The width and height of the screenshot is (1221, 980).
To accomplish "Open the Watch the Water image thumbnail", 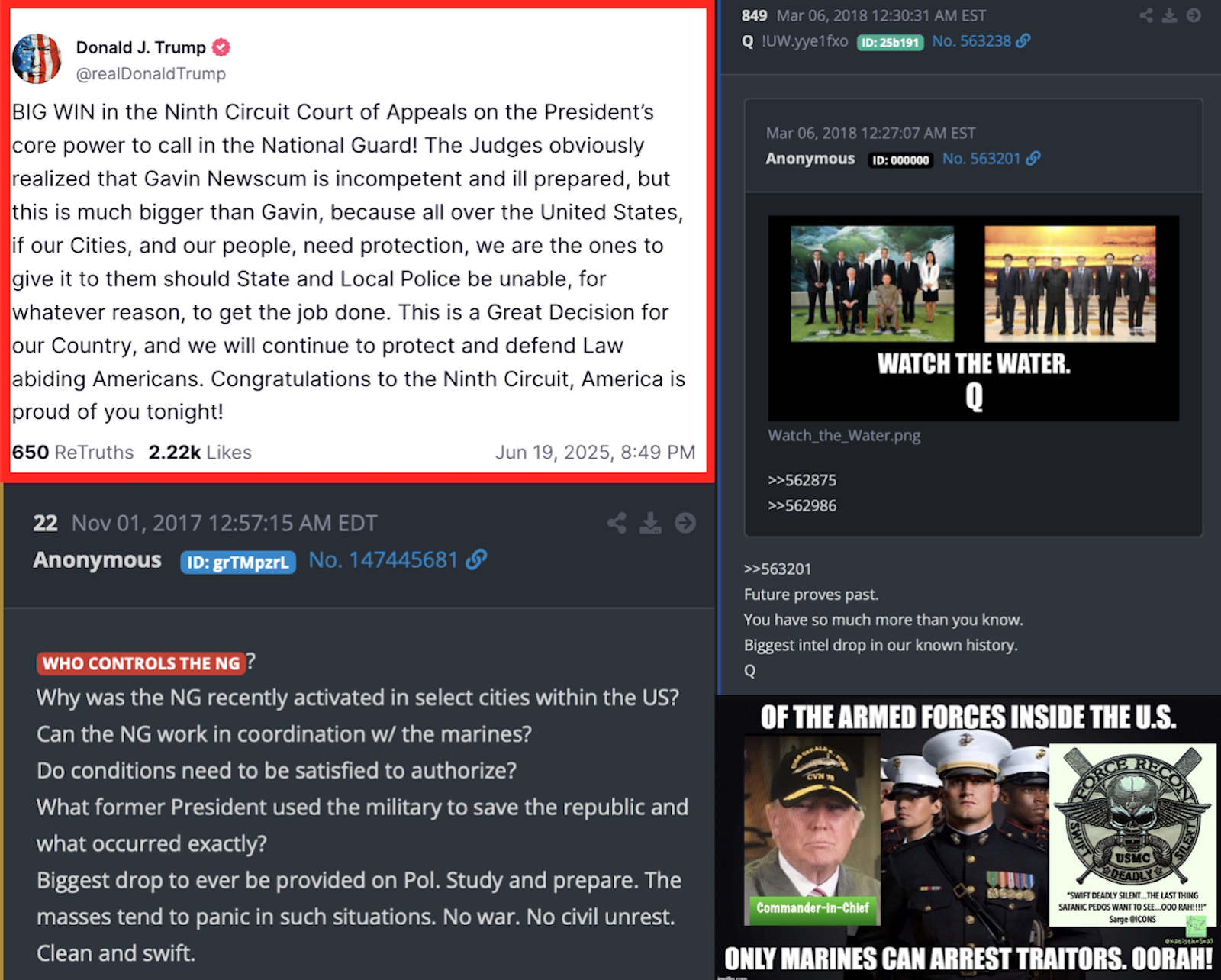I will [973, 318].
